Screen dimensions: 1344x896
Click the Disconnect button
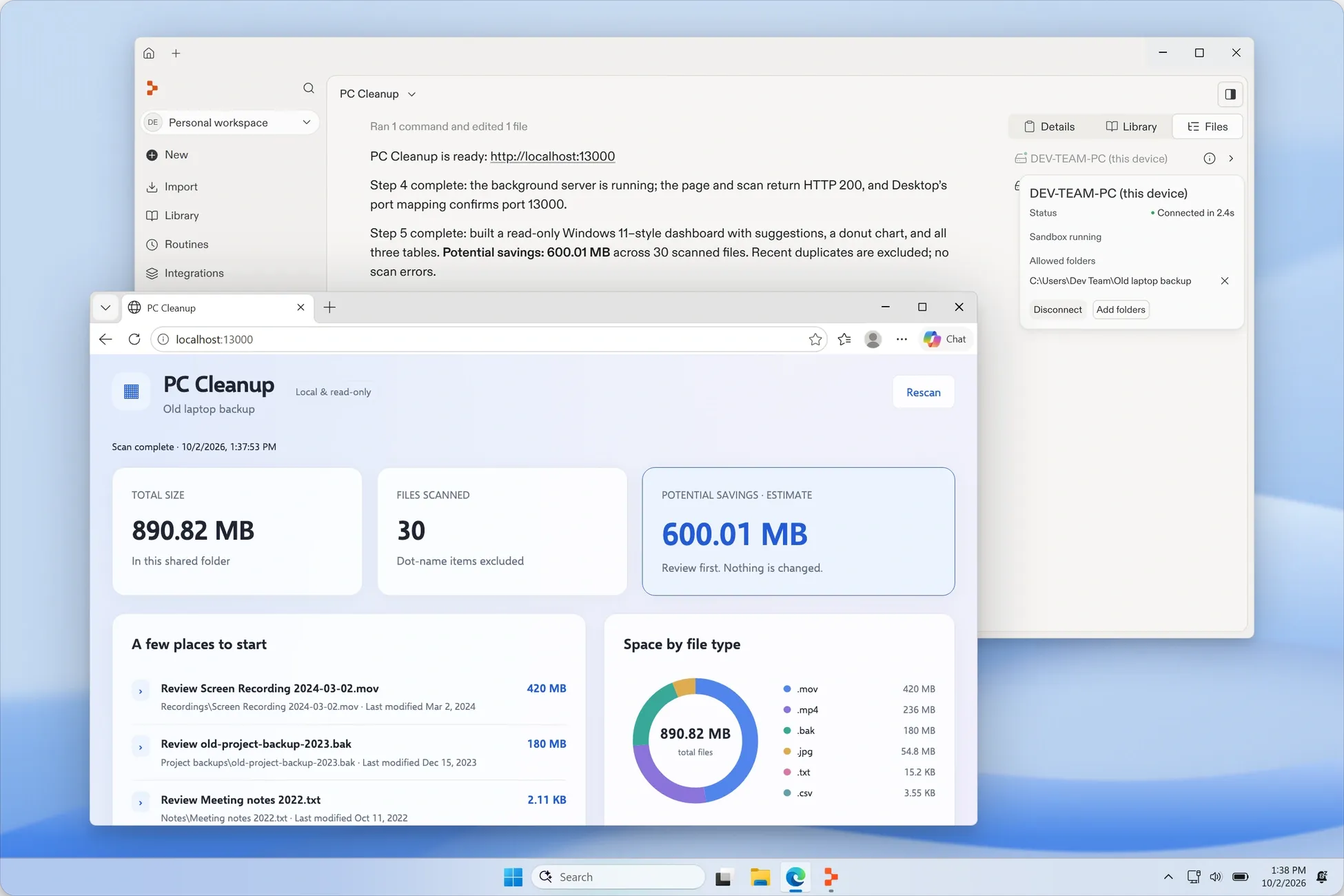1057,309
